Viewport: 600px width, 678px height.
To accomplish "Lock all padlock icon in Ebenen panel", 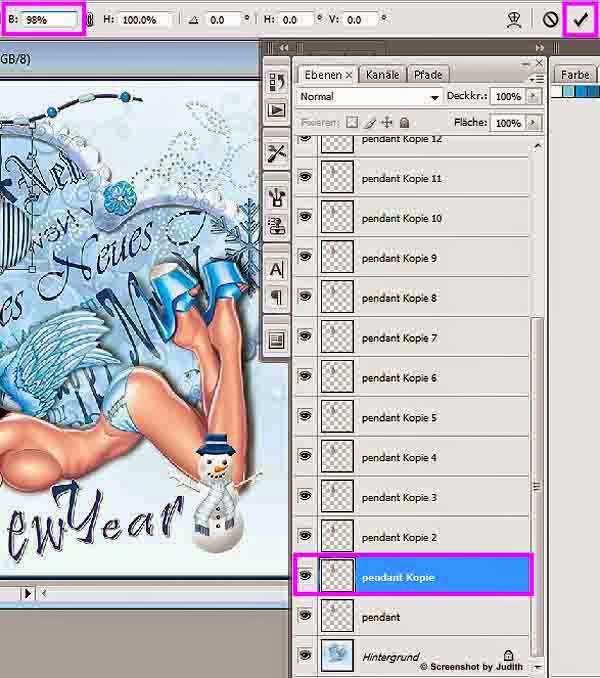I will point(404,123).
